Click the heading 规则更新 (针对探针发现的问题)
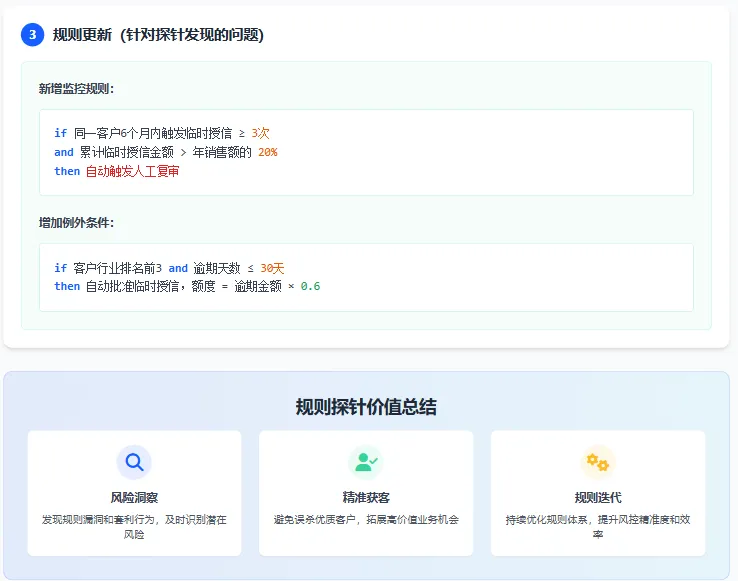738x581 pixels. (x=158, y=35)
